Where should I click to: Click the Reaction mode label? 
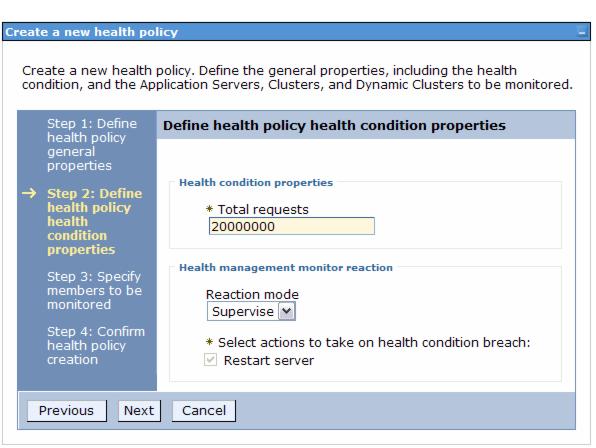(252, 294)
